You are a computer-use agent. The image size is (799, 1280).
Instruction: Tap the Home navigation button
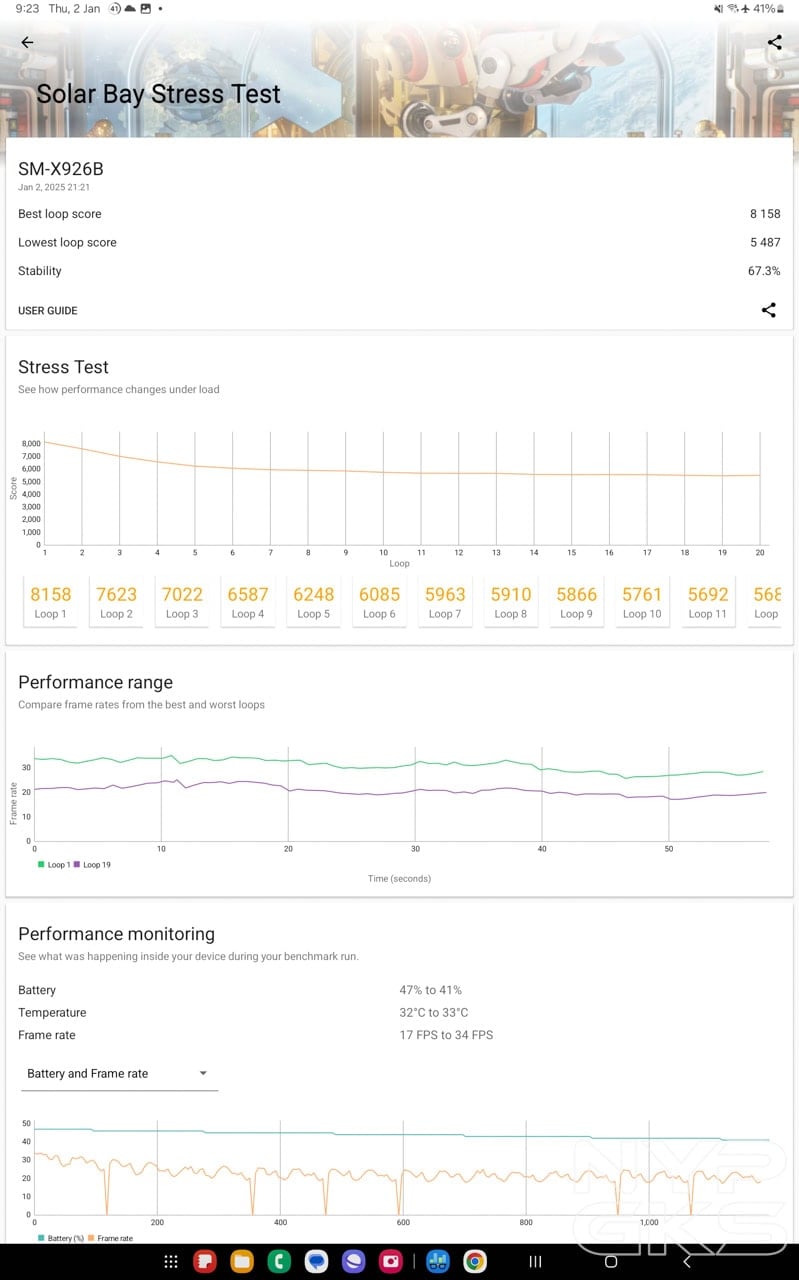(611, 1262)
